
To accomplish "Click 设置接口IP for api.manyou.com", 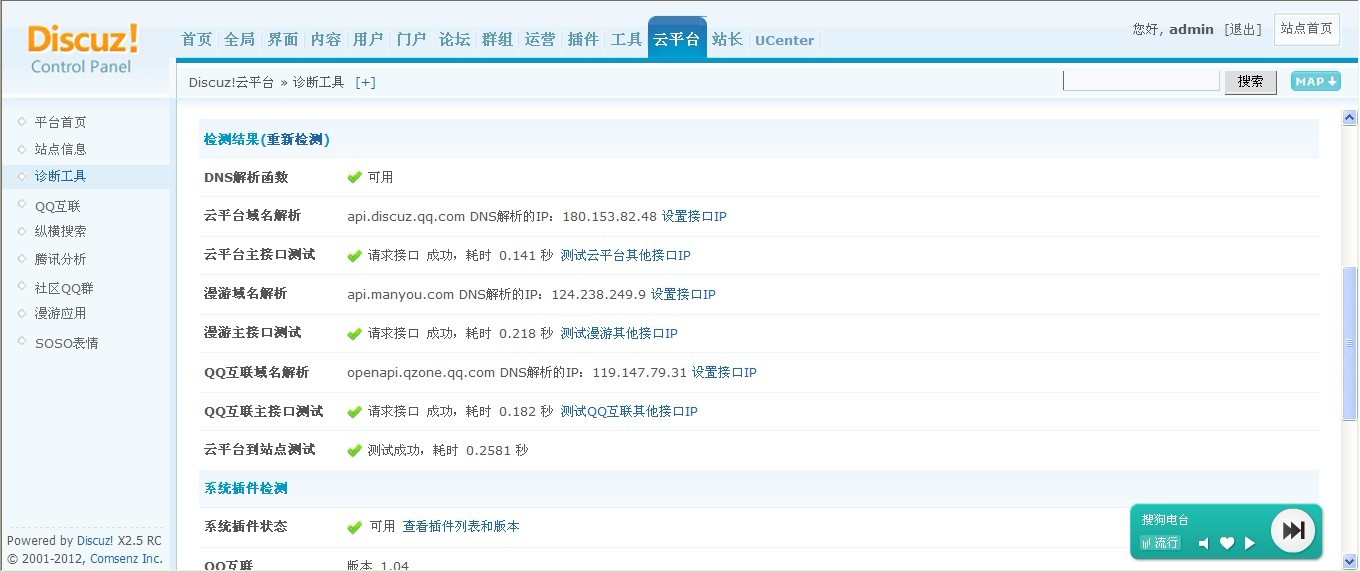I will click(x=683, y=294).
